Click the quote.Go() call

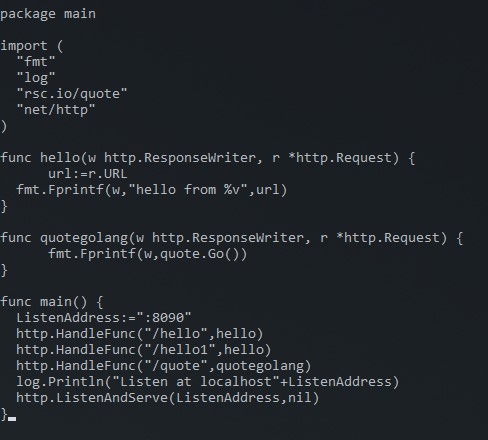coord(200,254)
